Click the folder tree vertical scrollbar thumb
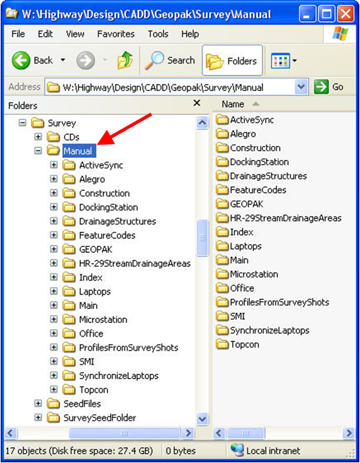360x463 pixels. (202, 238)
